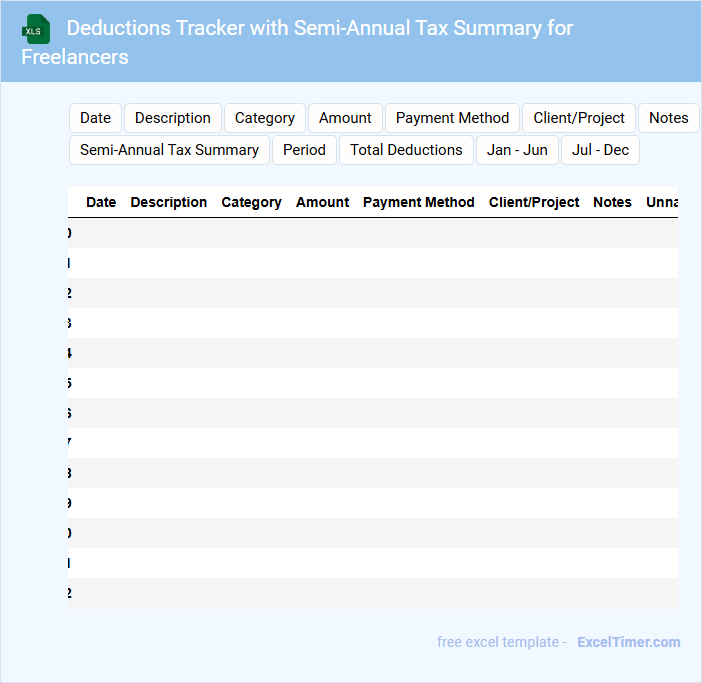Open the Notes tag
The height and width of the screenshot is (683, 702).
(668, 118)
